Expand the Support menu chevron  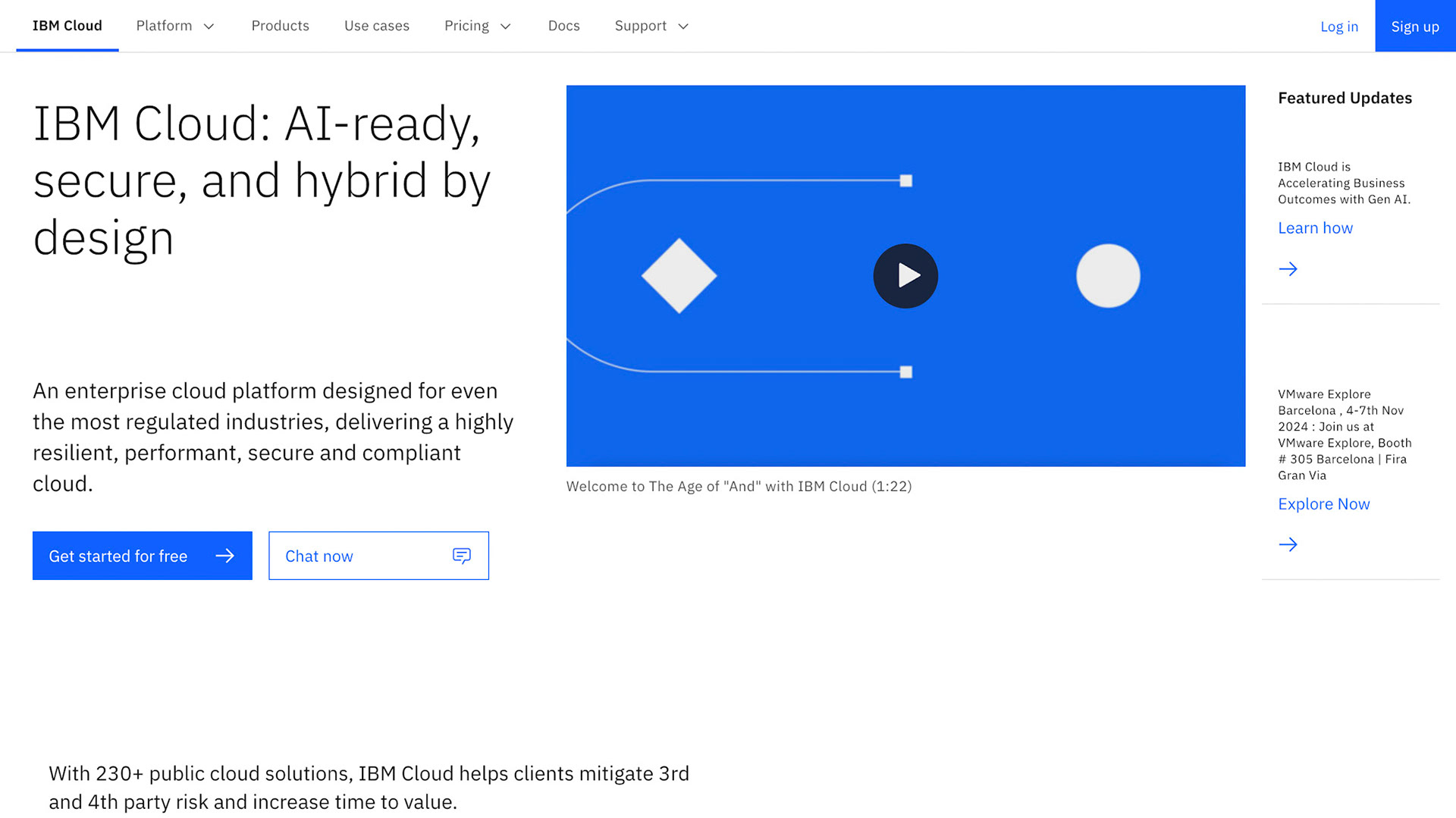click(683, 27)
